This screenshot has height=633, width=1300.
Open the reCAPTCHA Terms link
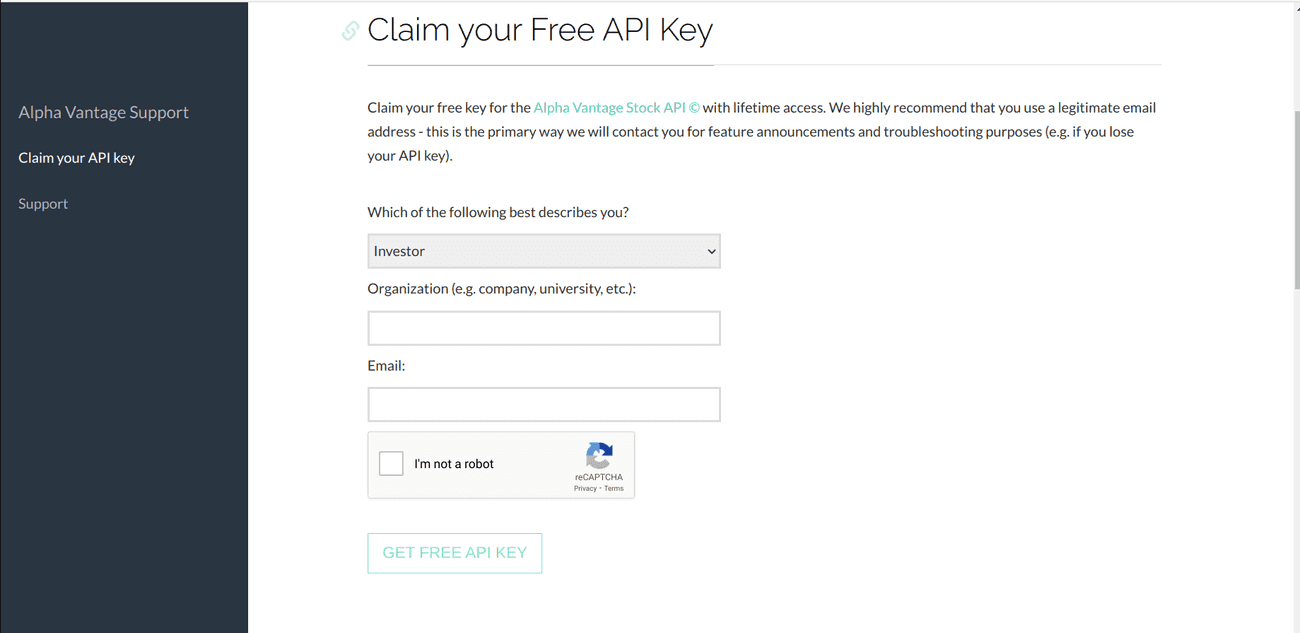(614, 489)
